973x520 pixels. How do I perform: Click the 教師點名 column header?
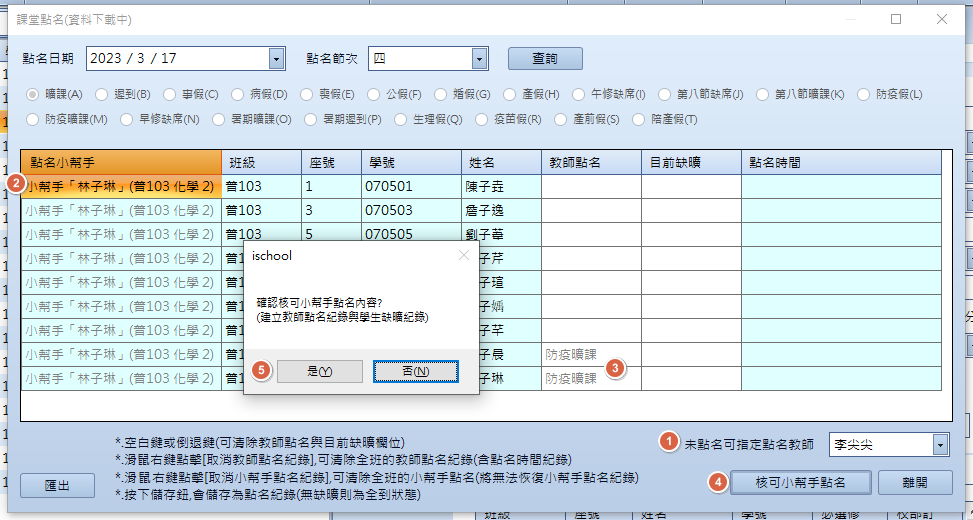pyautogui.click(x=590, y=162)
